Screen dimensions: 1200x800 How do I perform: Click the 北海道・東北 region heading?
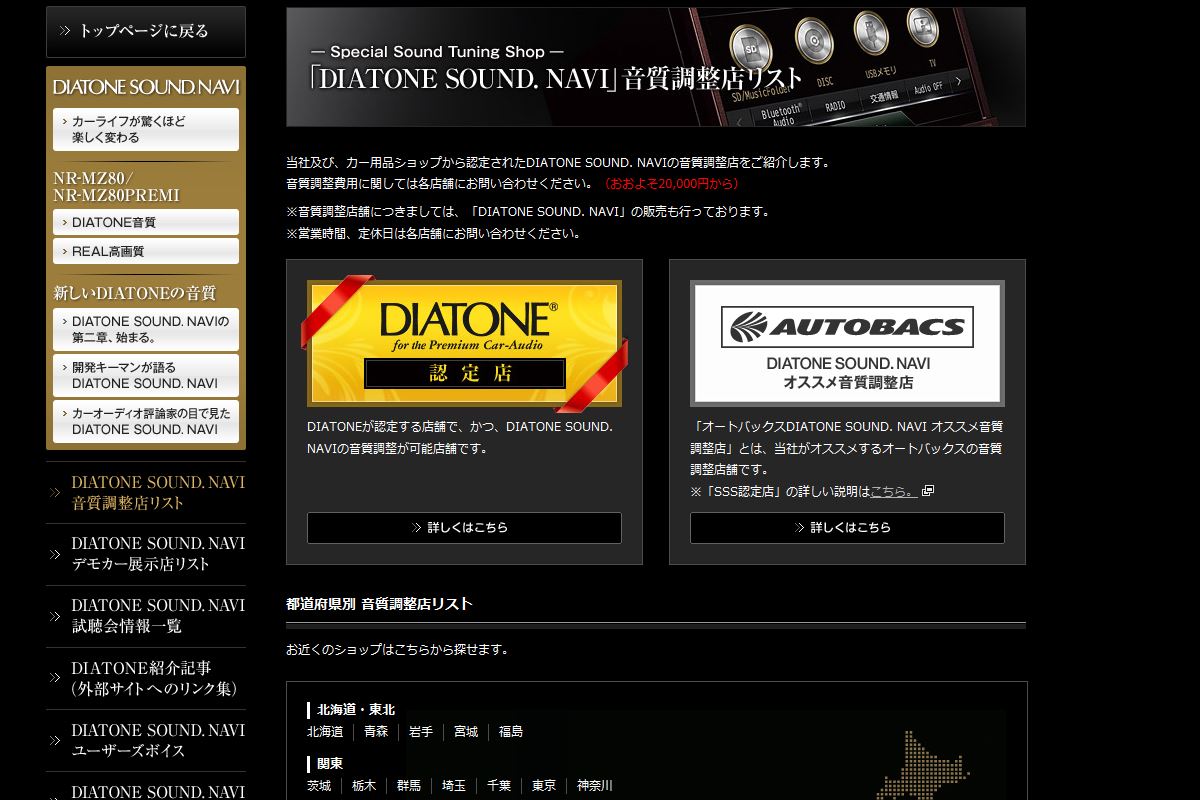tap(356, 710)
